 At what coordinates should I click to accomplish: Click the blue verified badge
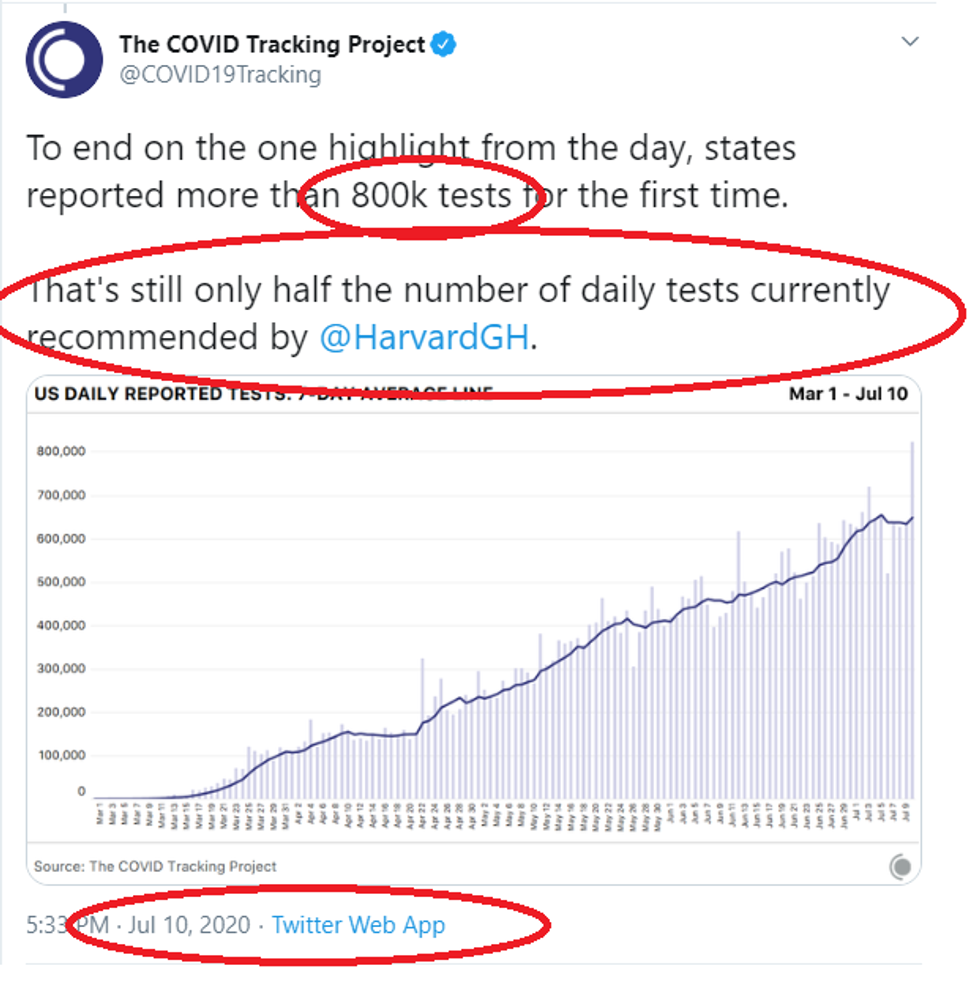(x=444, y=44)
